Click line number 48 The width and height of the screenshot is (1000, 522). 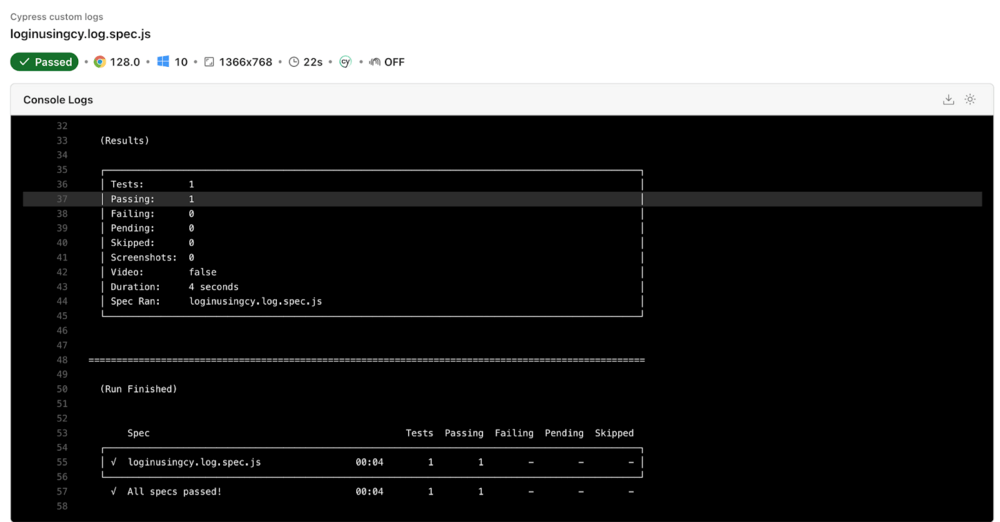pyautogui.click(x=62, y=360)
